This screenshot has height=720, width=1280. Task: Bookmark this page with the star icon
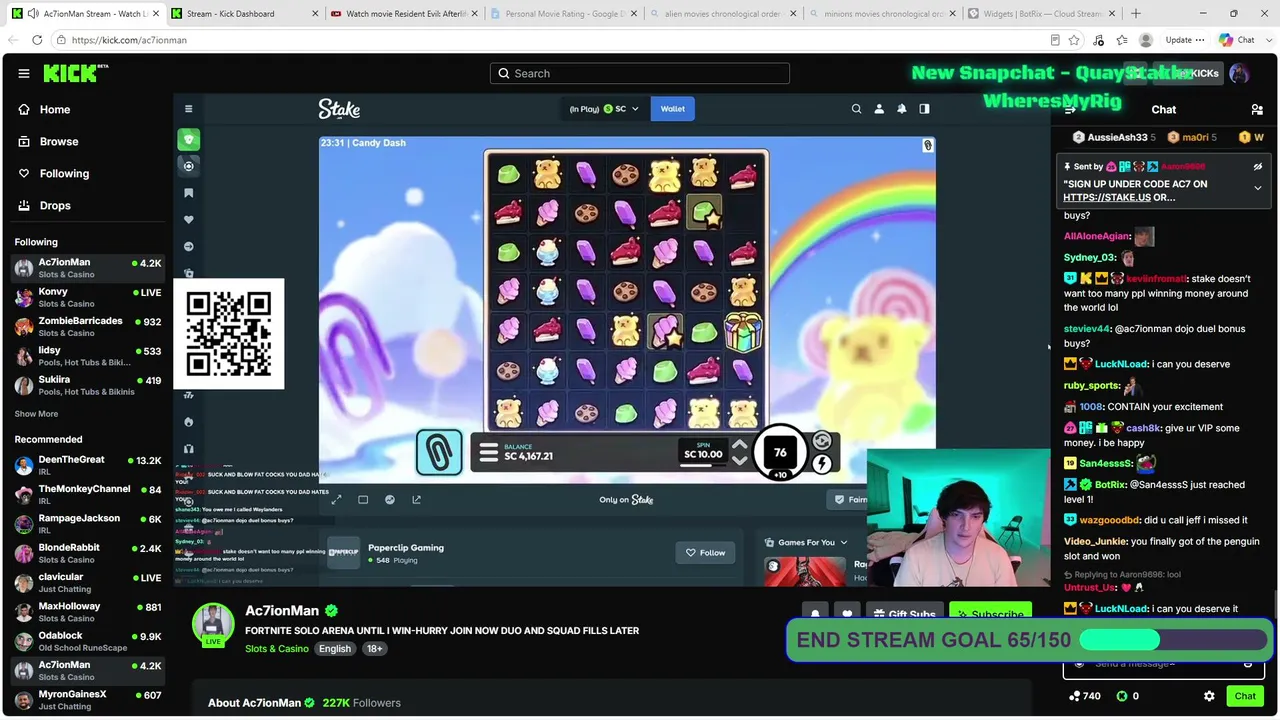(x=1074, y=40)
